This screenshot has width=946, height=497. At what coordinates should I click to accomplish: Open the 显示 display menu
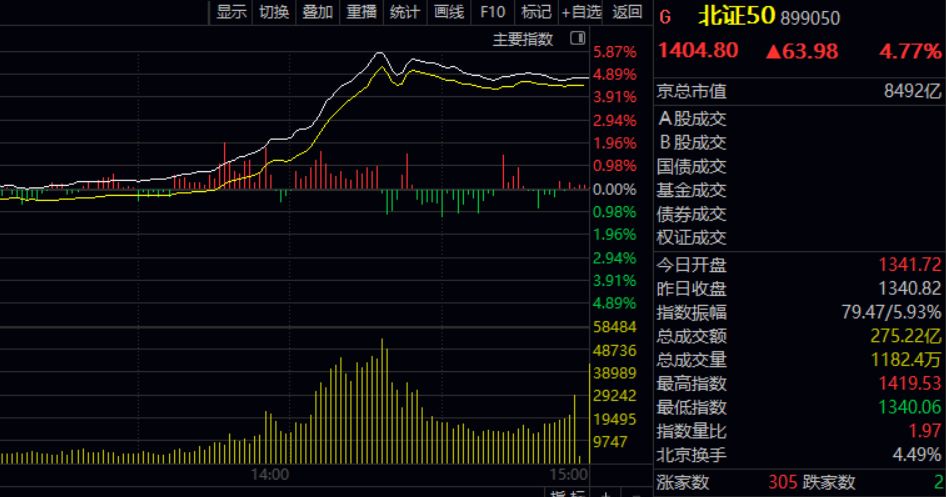click(231, 12)
